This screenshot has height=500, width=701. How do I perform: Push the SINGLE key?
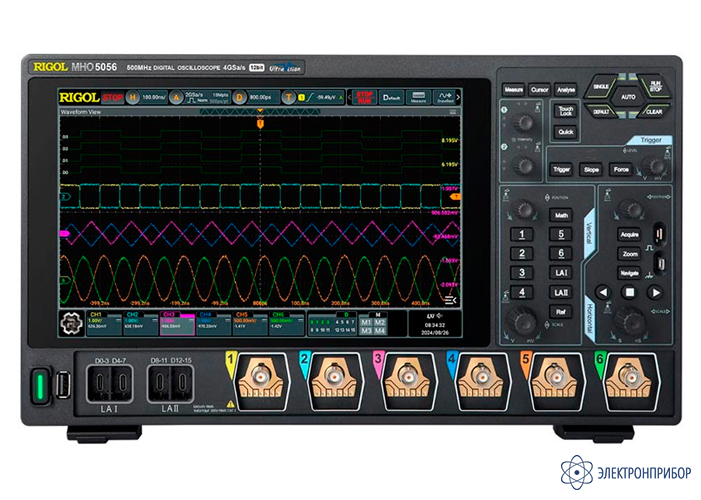pos(600,86)
